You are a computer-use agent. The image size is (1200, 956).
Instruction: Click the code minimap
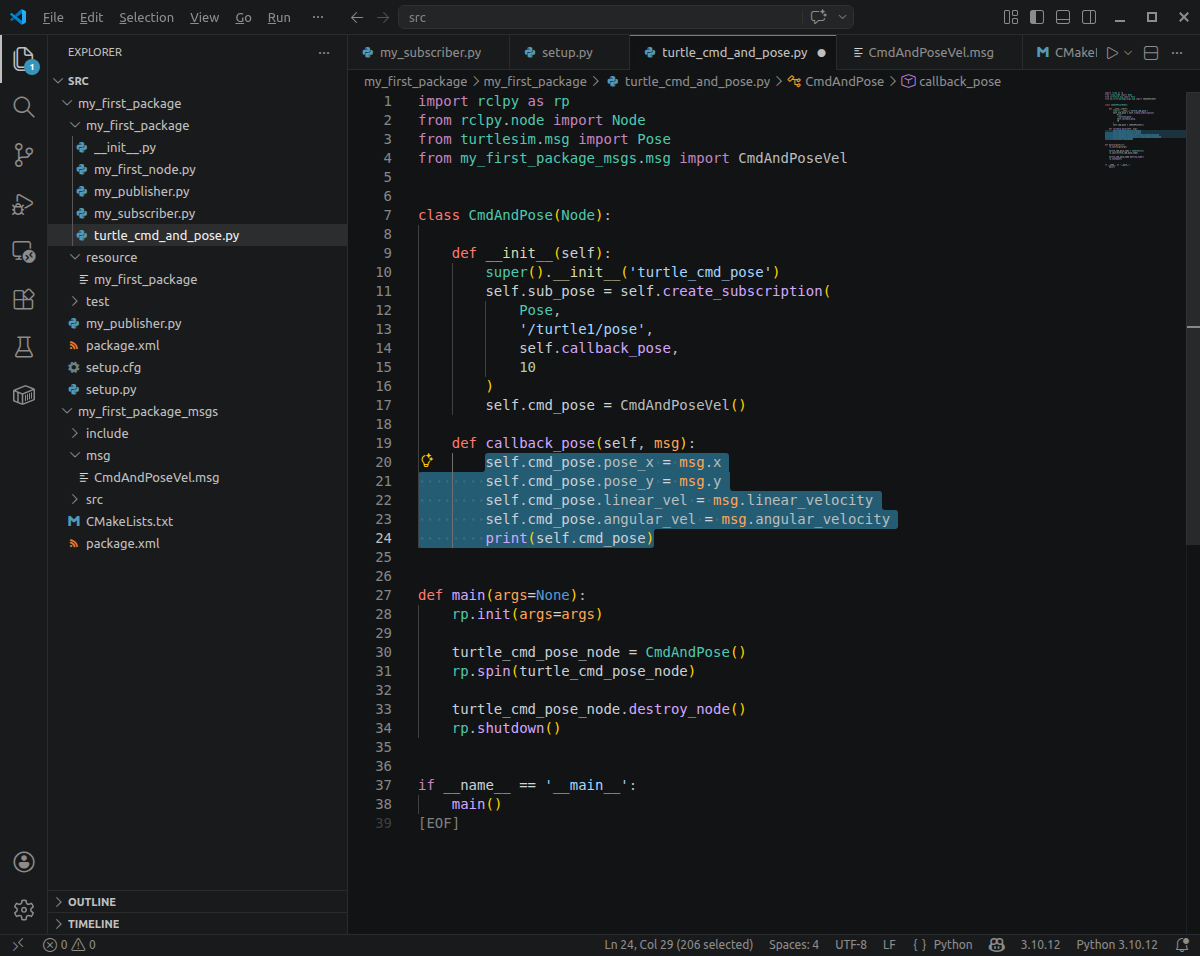point(1143,130)
